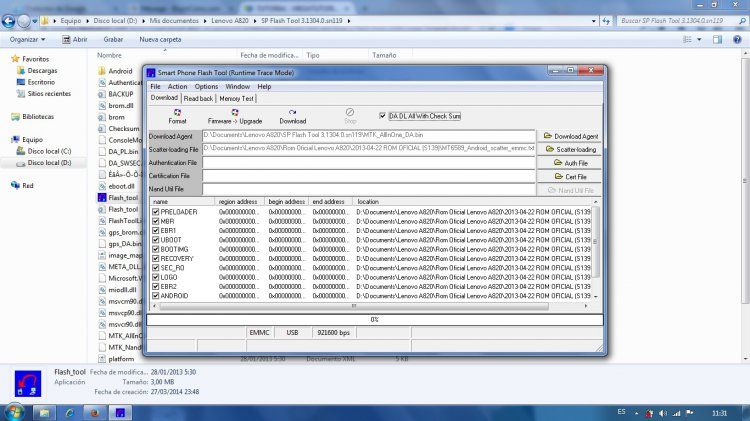Click the Certification File field
Viewport: 750px width, 421px height.
click(x=368, y=176)
